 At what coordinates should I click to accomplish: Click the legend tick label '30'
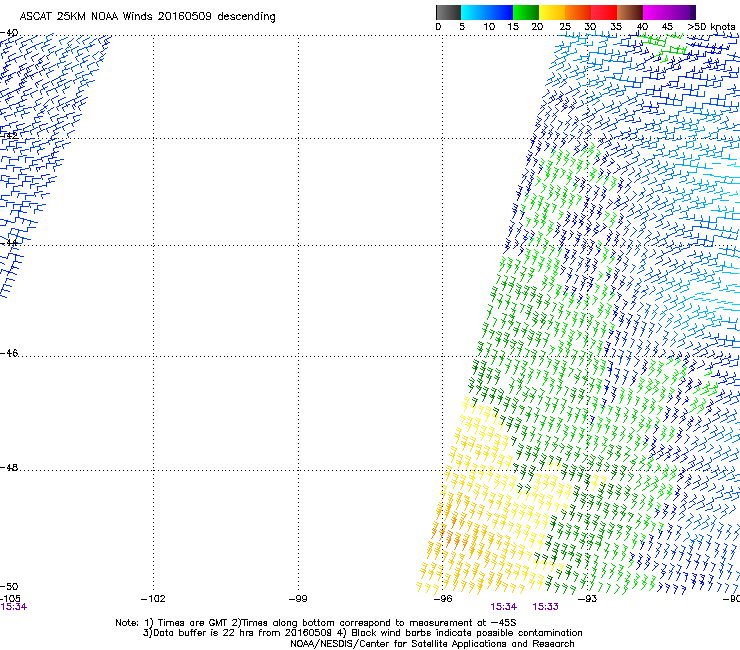coord(590,27)
